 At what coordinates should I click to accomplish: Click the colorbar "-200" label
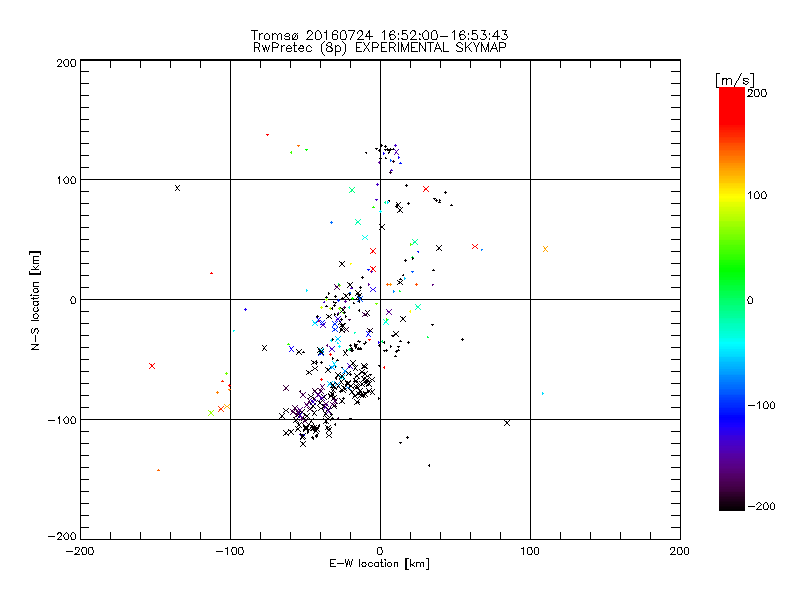761,507
